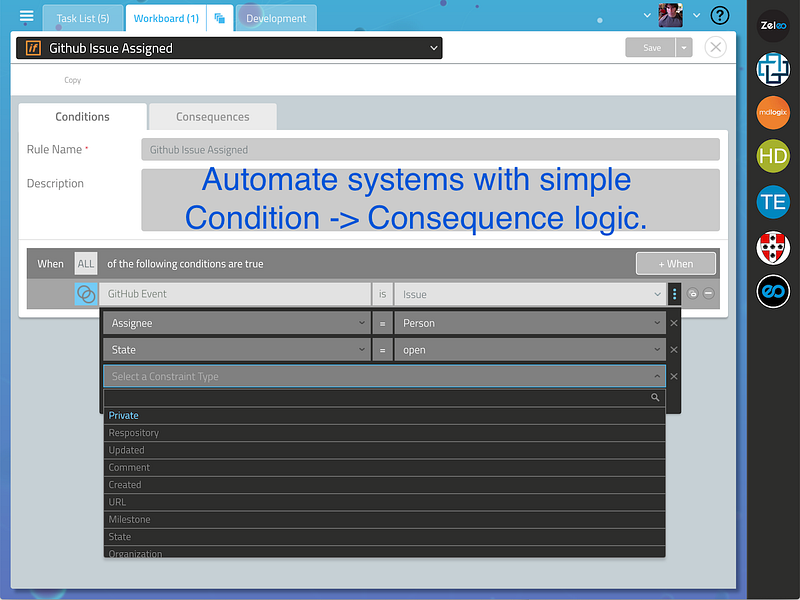Collapse the Select a Constraint Type dropdown

385,376
